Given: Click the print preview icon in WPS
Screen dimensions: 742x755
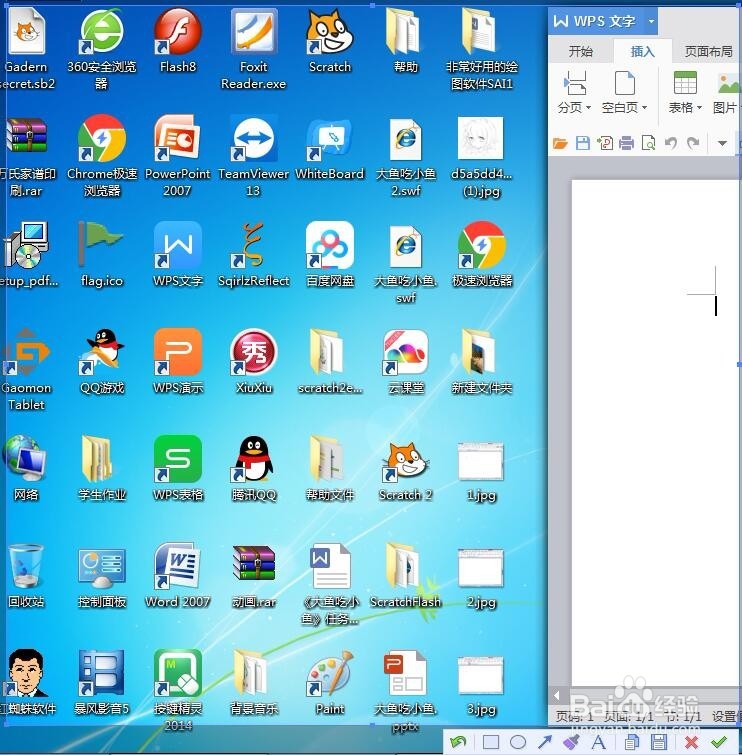Looking at the screenshot, I should coord(649,143).
